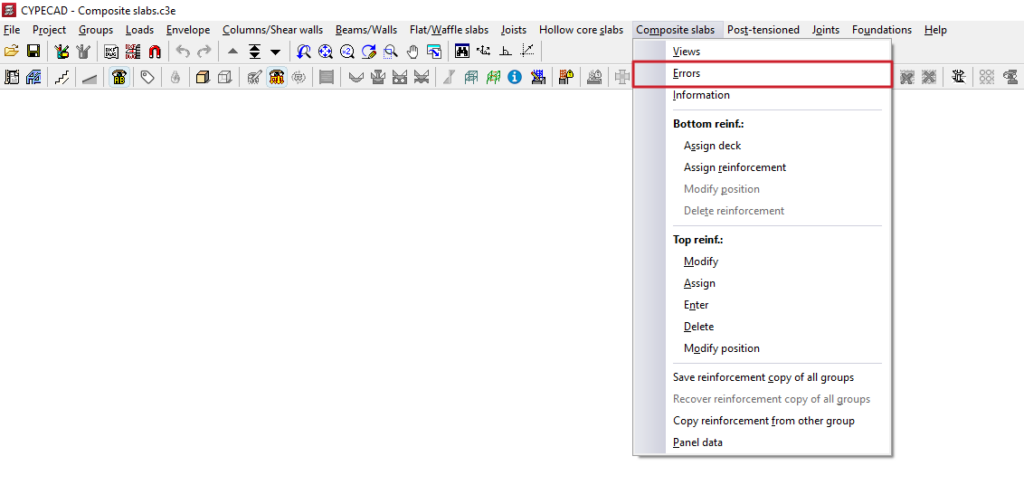This screenshot has width=1024, height=485.
Task: Save the project with the floppy disk icon
Action: click(33, 51)
